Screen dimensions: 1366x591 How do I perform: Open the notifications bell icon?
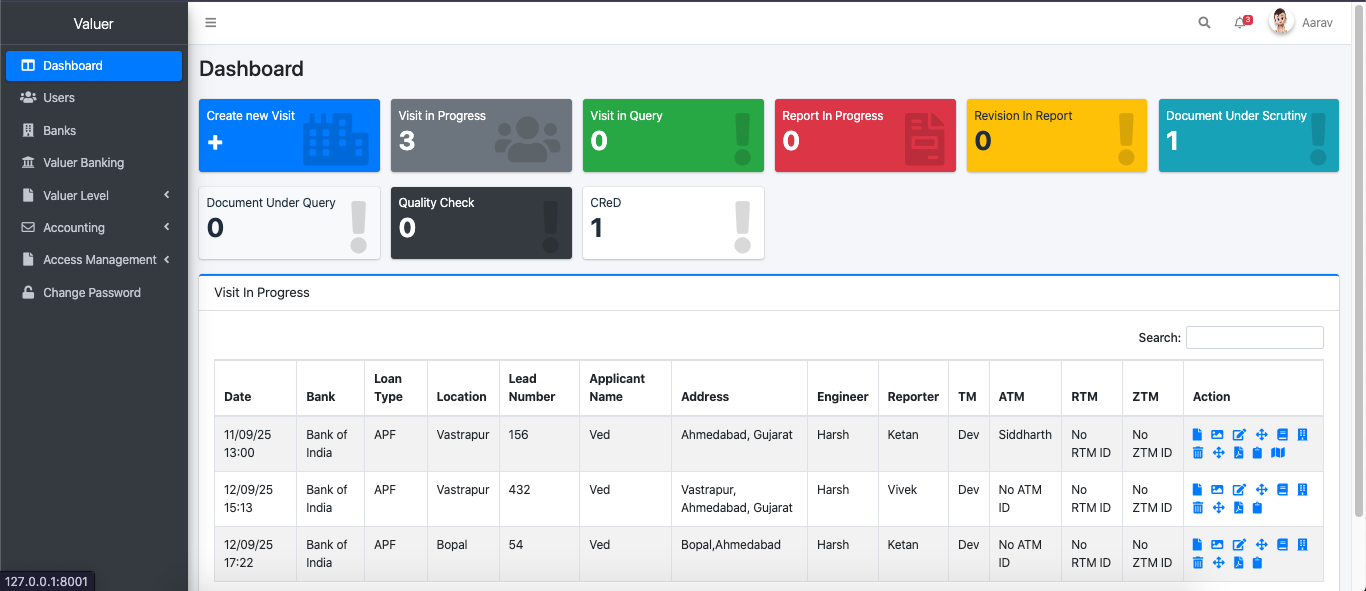(1240, 23)
